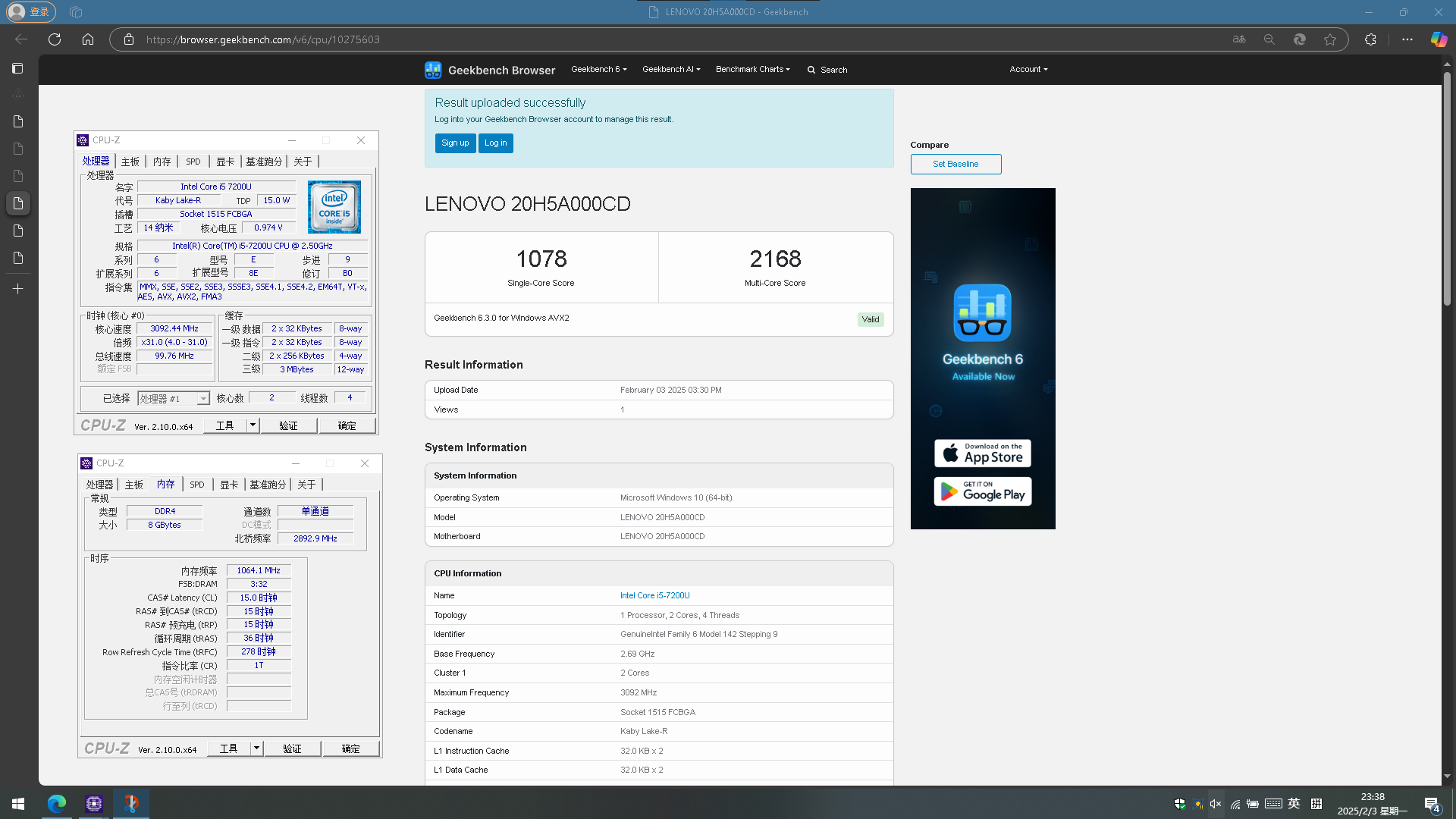Open the Windows Start menu
Viewport: 1456px width, 819px height.
point(18,803)
